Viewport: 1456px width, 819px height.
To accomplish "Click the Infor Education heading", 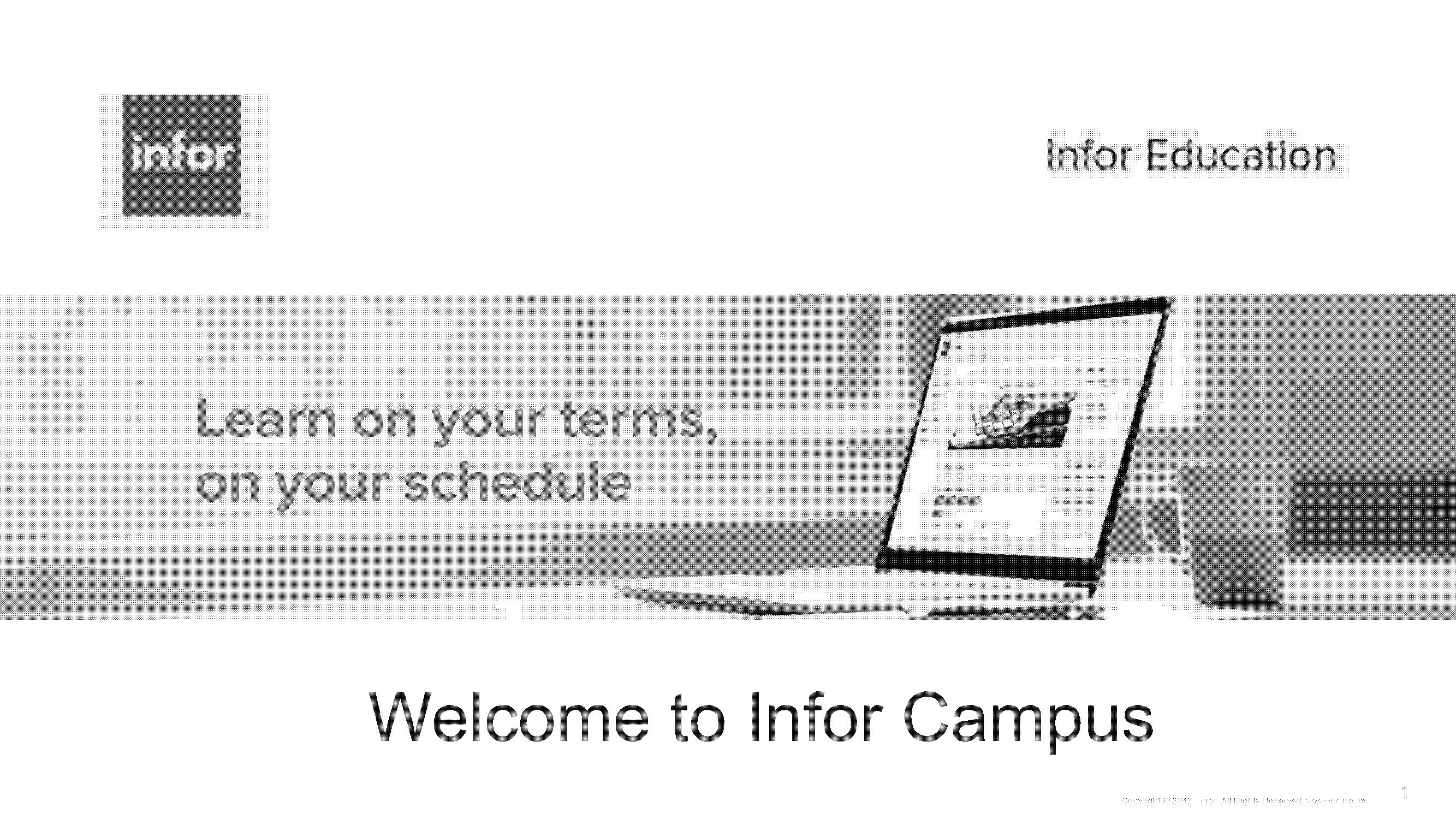I will click(x=1191, y=155).
